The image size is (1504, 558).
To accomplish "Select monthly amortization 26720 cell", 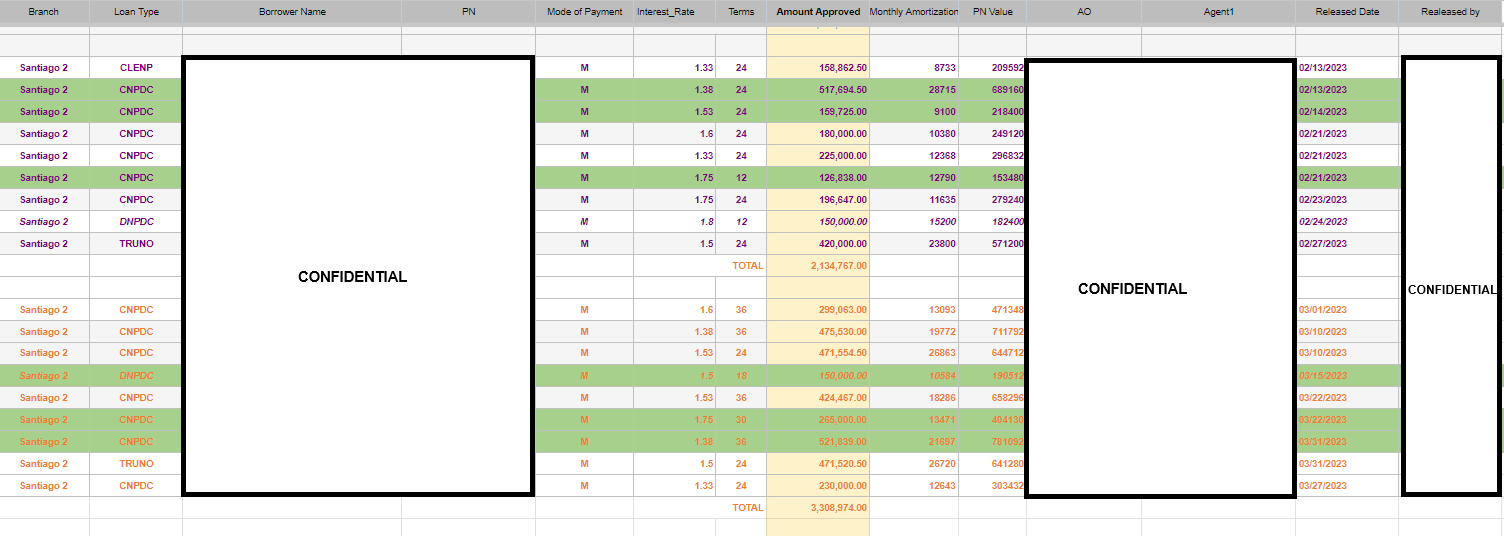I will pyautogui.click(x=914, y=464).
